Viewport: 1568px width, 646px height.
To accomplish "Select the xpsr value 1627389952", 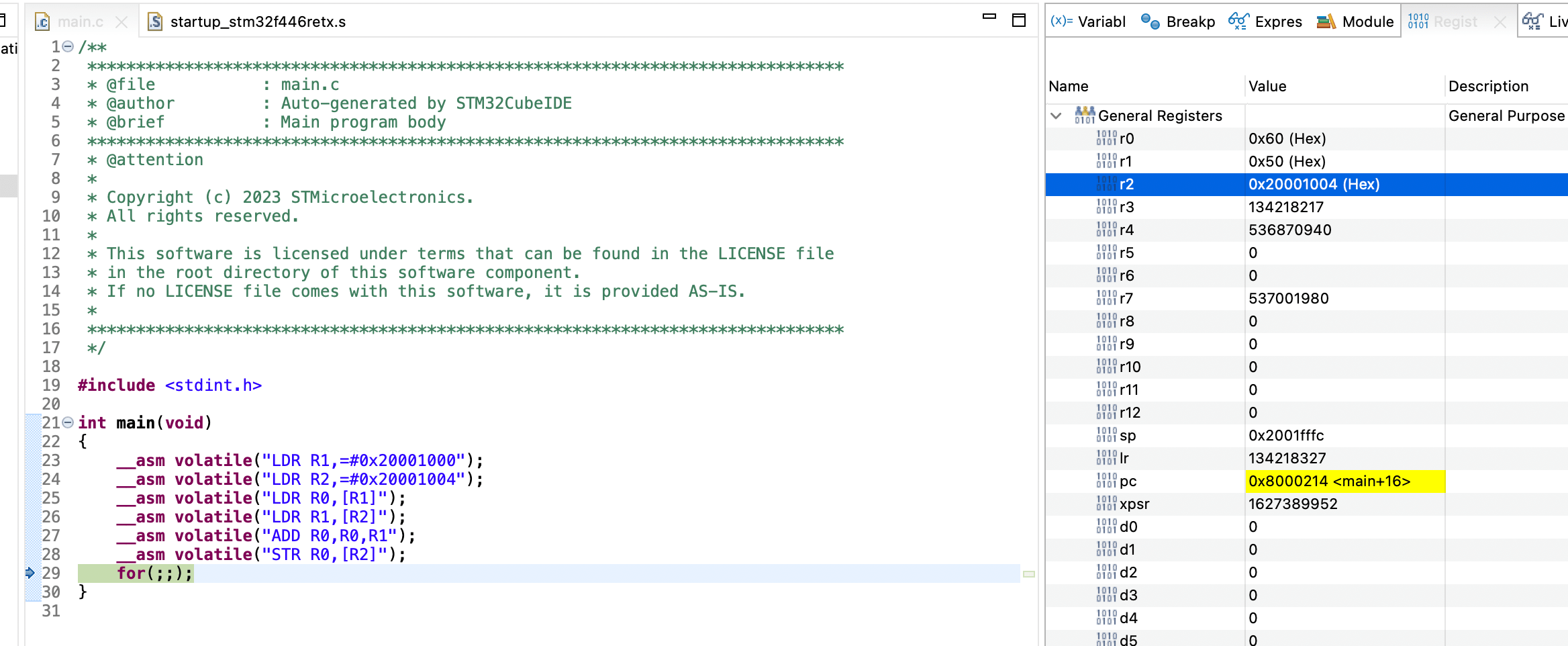I will [x=1293, y=504].
